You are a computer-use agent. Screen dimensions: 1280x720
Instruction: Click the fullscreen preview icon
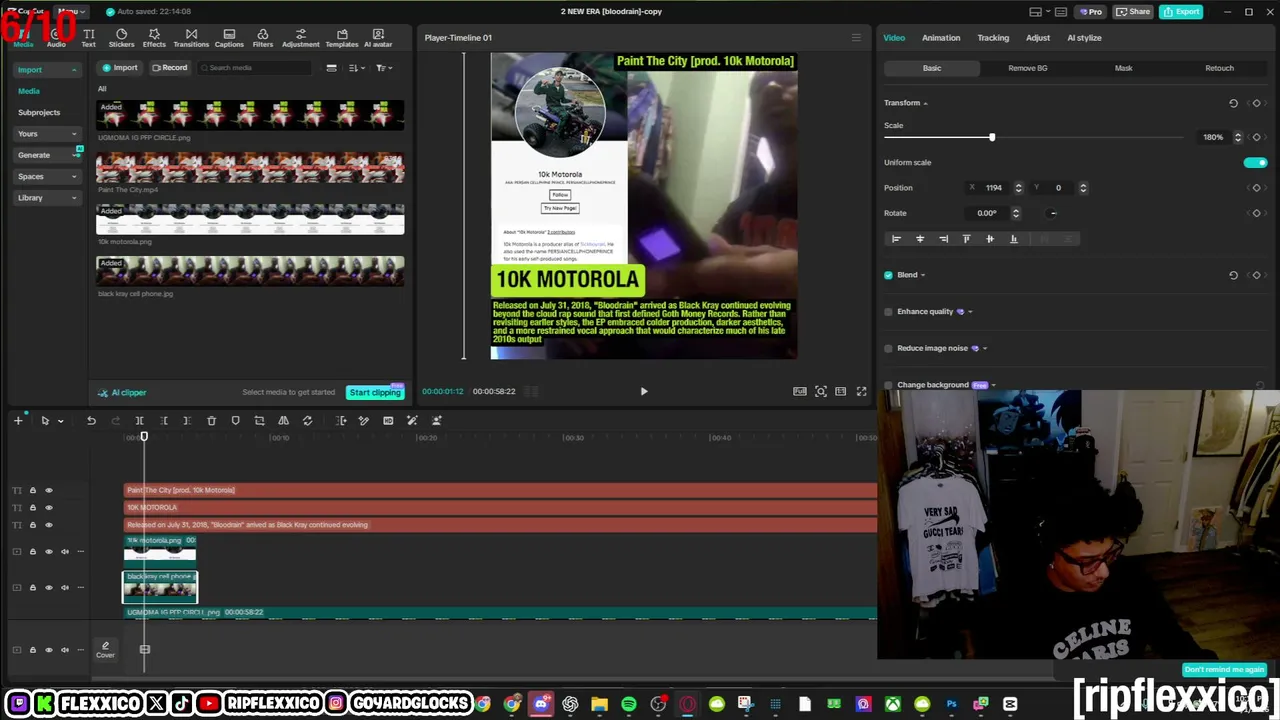pyautogui.click(x=861, y=391)
